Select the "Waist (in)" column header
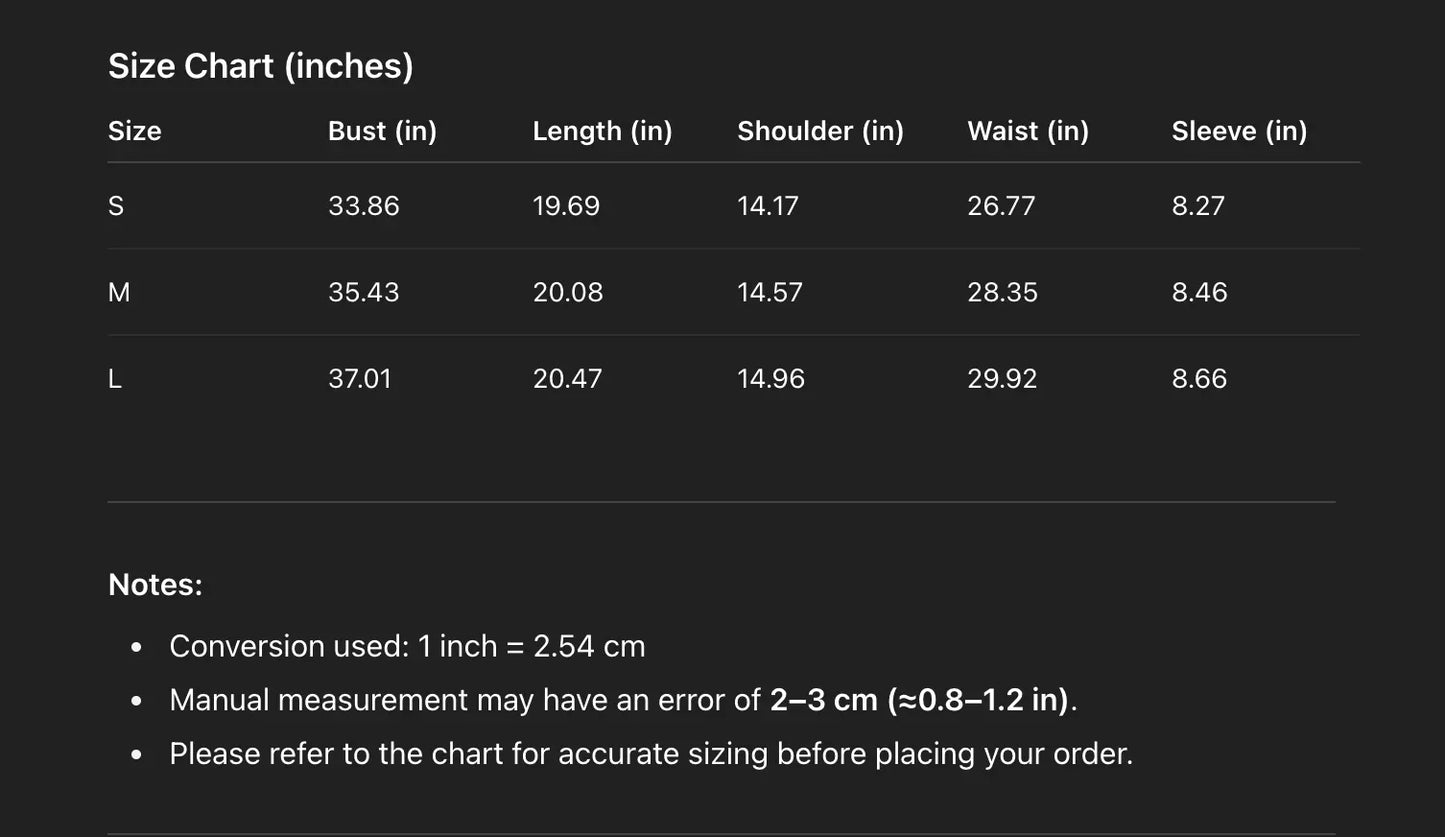Image resolution: width=1445 pixels, height=837 pixels. (x=1027, y=131)
